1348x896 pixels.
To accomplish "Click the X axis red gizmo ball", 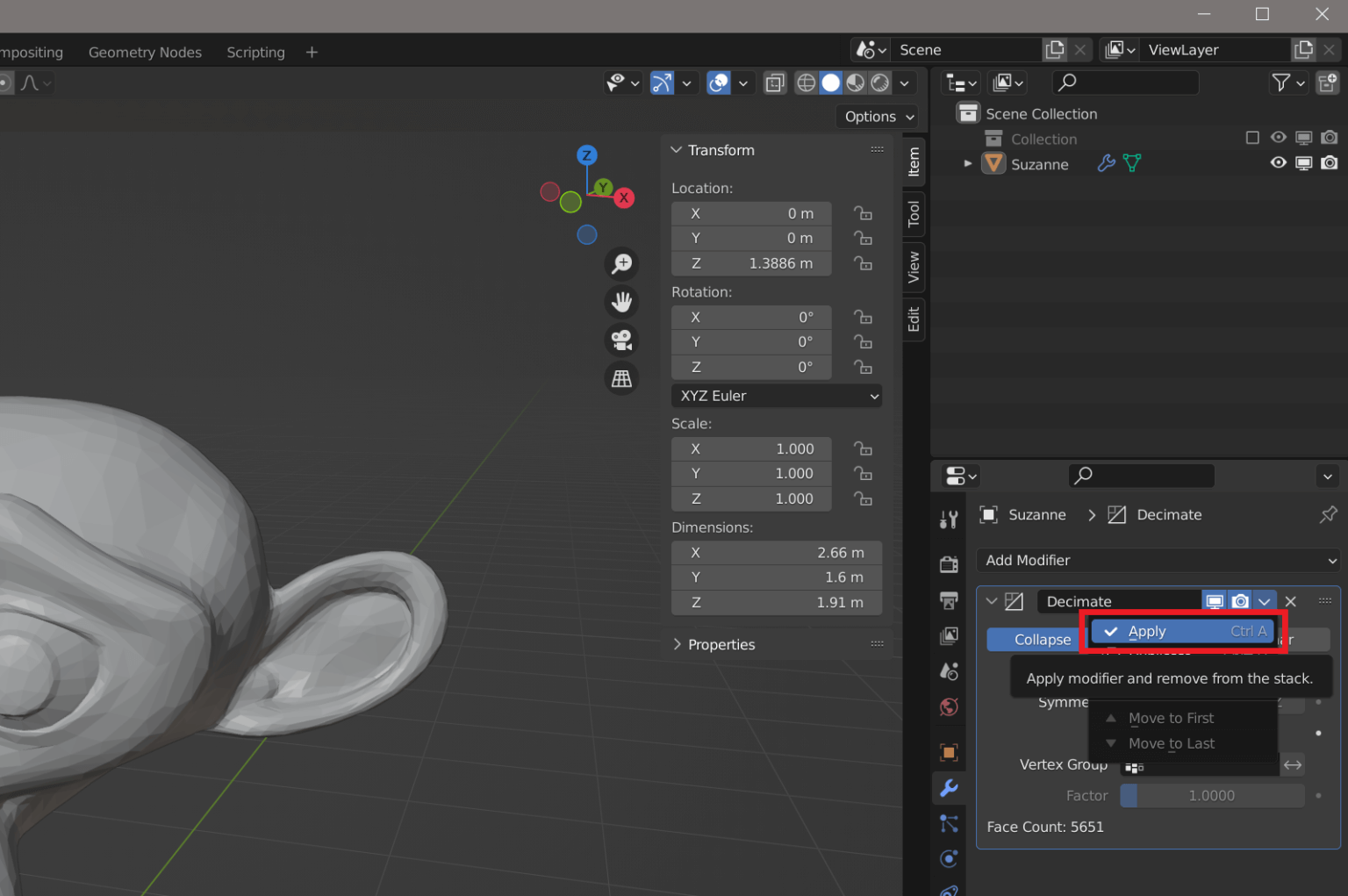I will click(x=624, y=197).
